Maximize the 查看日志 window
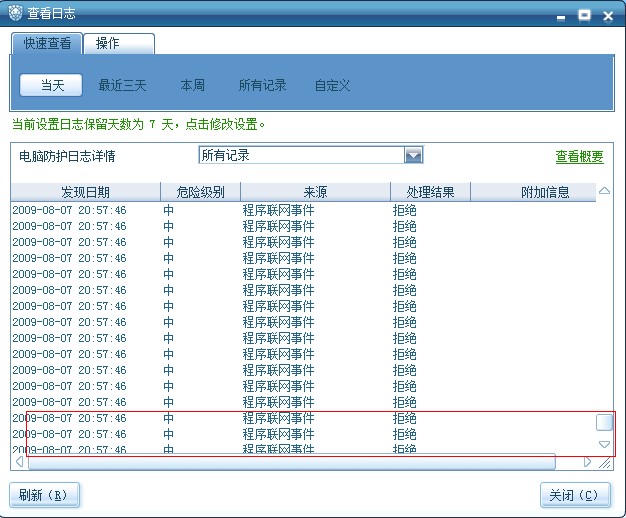This screenshot has width=626, height=518. coord(584,16)
